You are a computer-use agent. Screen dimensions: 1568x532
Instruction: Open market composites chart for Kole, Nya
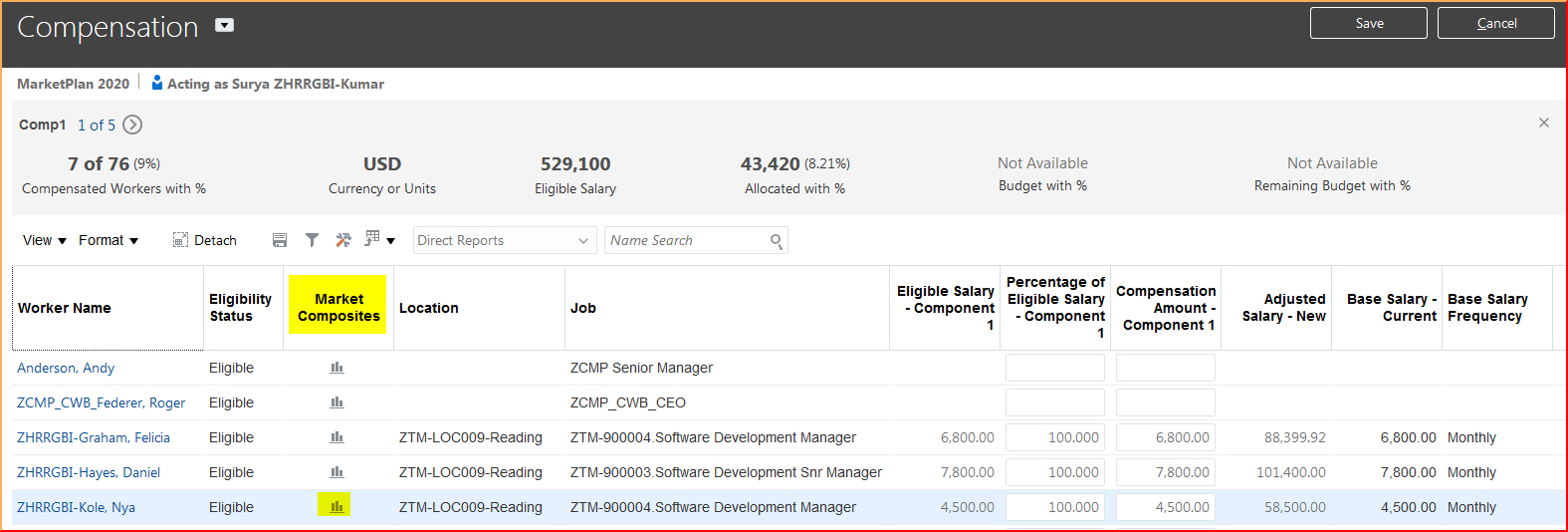(336, 507)
